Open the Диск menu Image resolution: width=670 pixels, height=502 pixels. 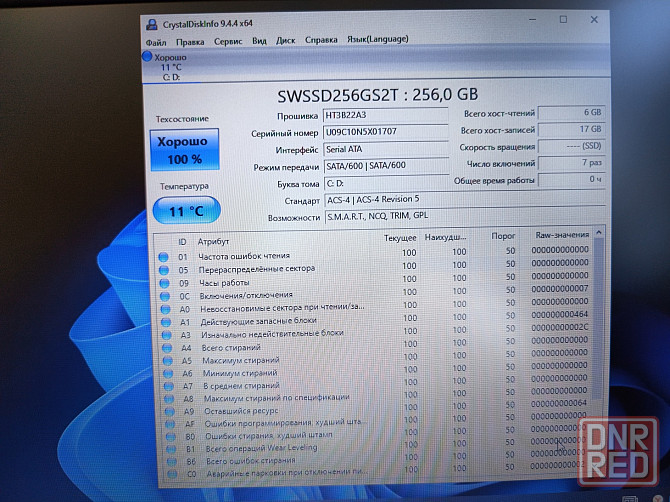click(285, 41)
